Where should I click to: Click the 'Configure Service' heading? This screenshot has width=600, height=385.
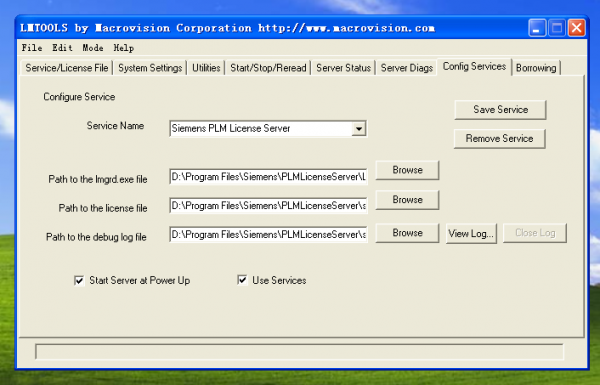click(x=79, y=97)
